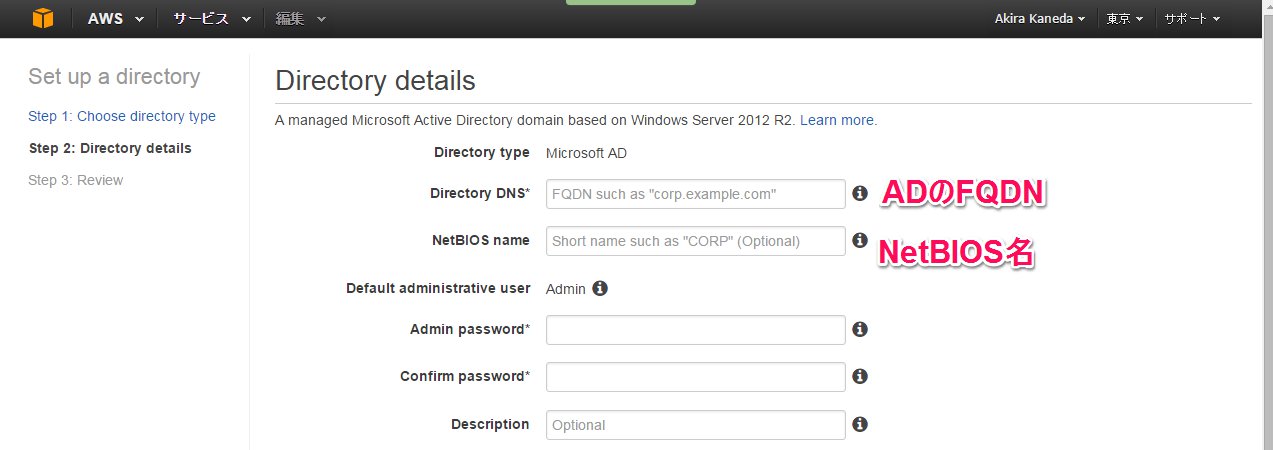
Task: Open the 東京 region selector
Action: coord(1125,19)
